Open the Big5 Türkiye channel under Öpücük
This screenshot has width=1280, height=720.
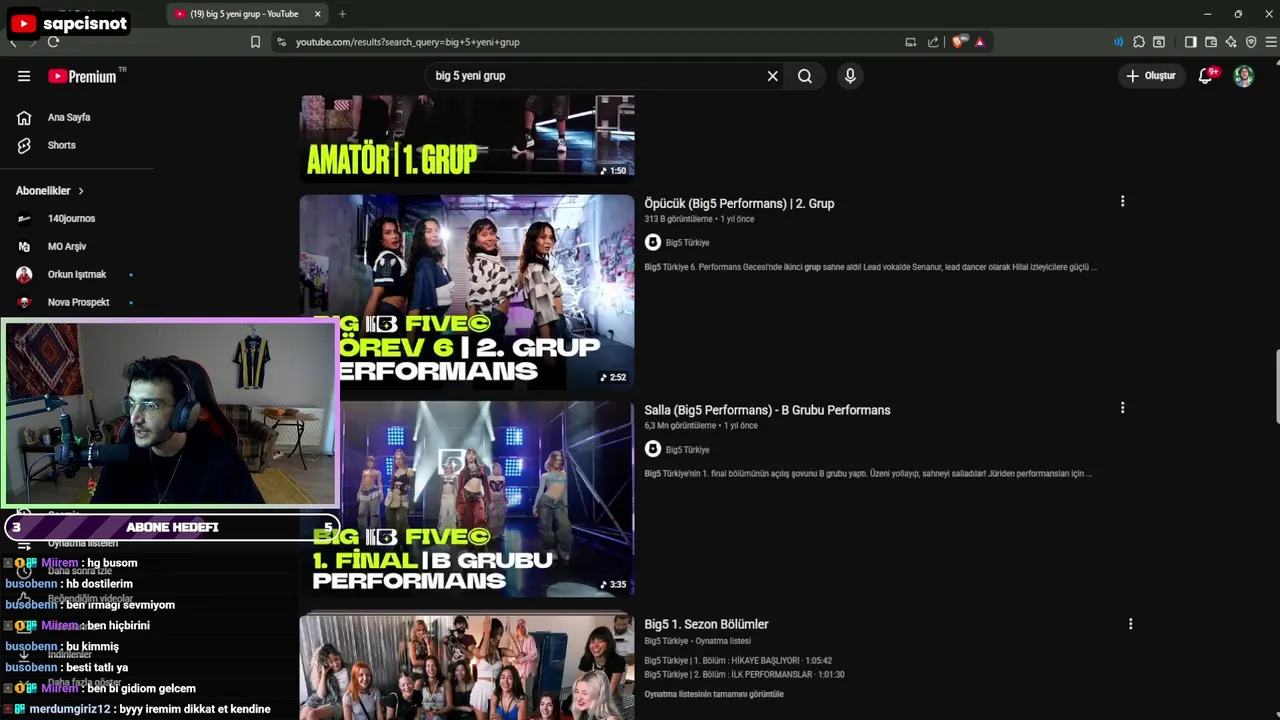click(x=687, y=243)
